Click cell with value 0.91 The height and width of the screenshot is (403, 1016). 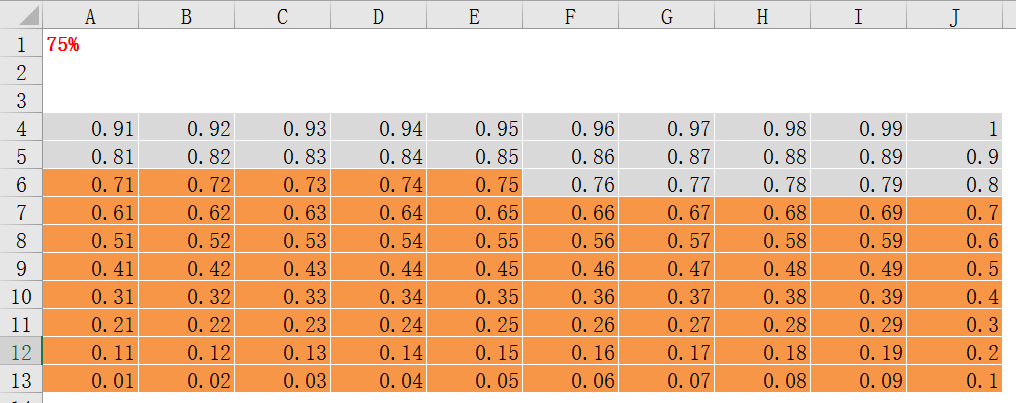coord(90,128)
